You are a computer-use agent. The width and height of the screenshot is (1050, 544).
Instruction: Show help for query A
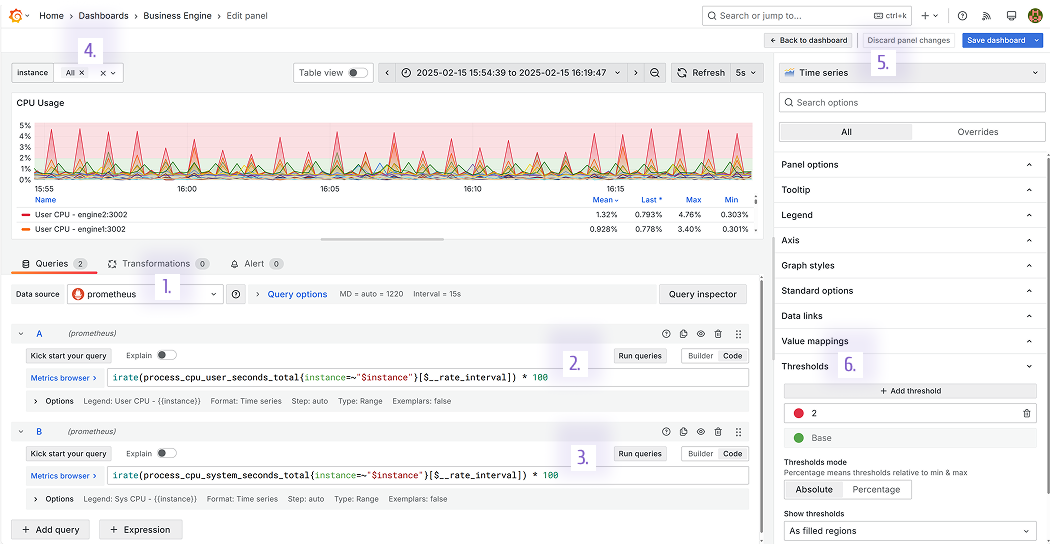(x=666, y=334)
